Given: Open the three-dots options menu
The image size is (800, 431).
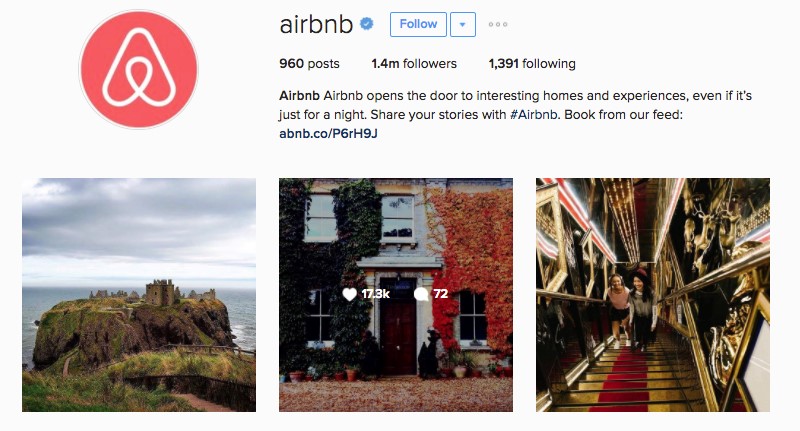Looking at the screenshot, I should [497, 24].
